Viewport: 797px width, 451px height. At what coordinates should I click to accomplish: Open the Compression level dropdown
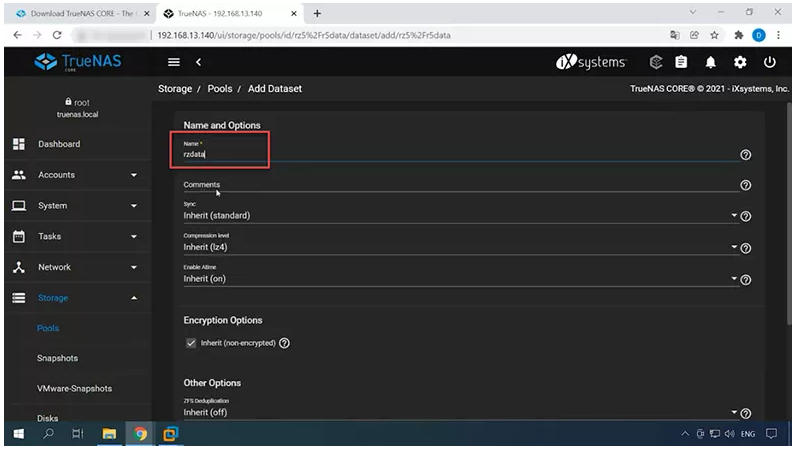click(x=461, y=247)
